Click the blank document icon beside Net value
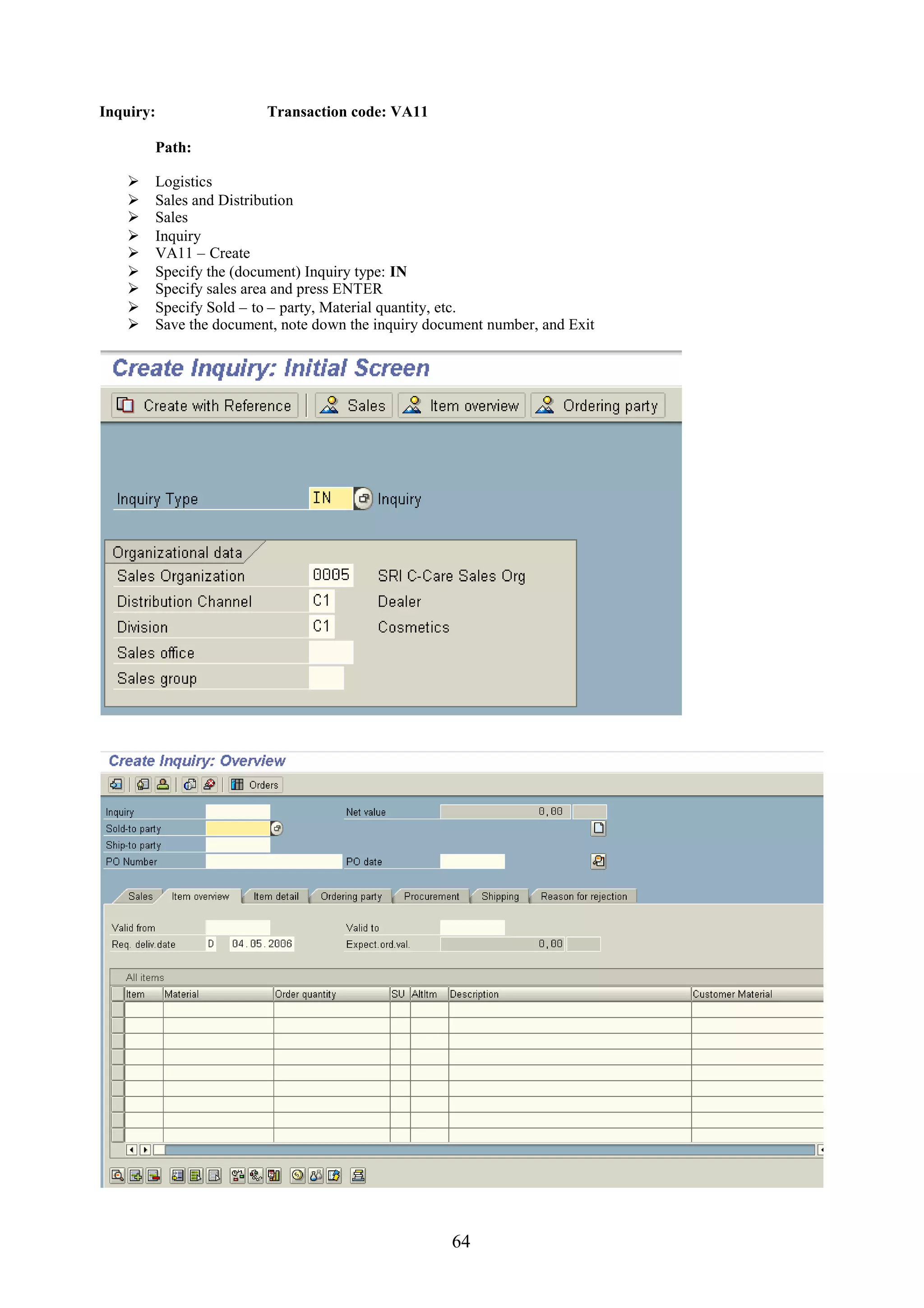 (x=598, y=828)
